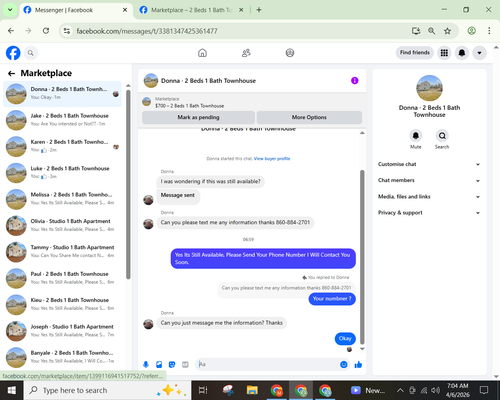Open the account dropdown arrow in the Facebook header
The width and height of the screenshot is (500, 400).
pos(479,53)
